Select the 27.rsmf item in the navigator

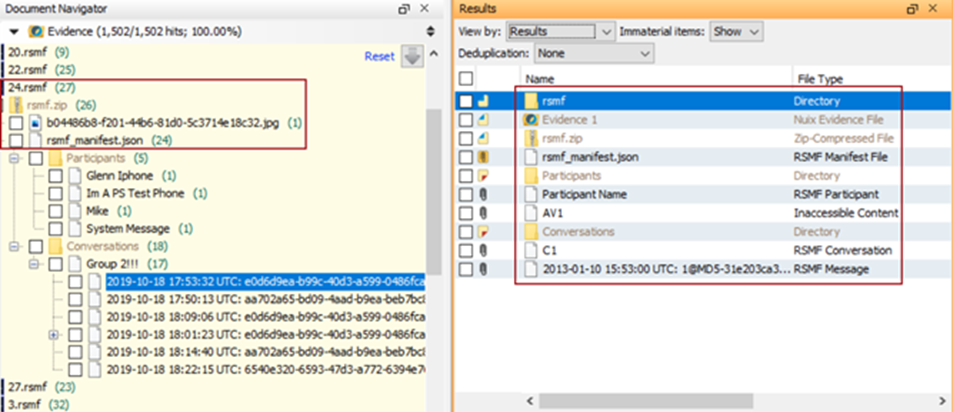[22, 386]
